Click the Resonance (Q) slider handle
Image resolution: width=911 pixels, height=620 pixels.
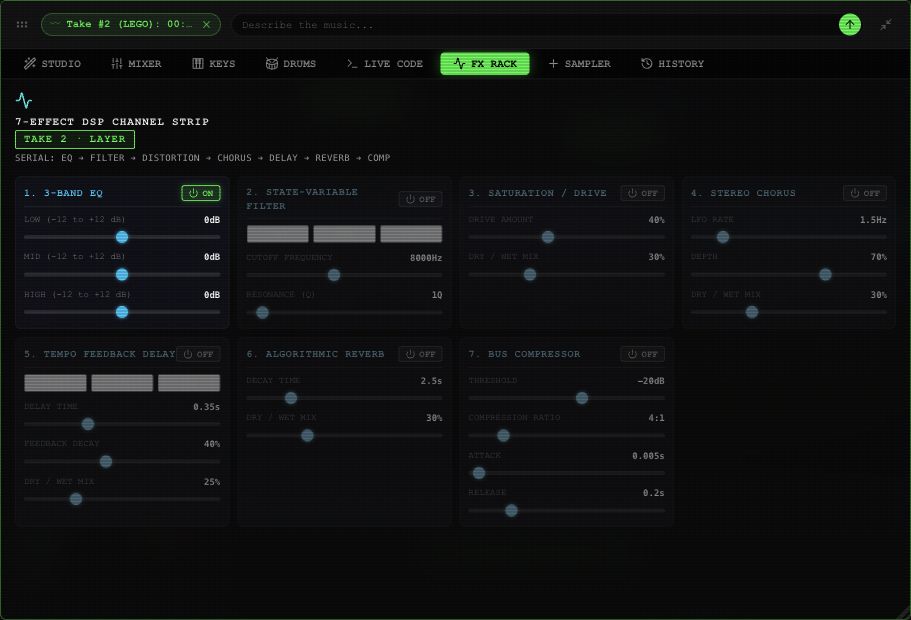tap(263, 313)
